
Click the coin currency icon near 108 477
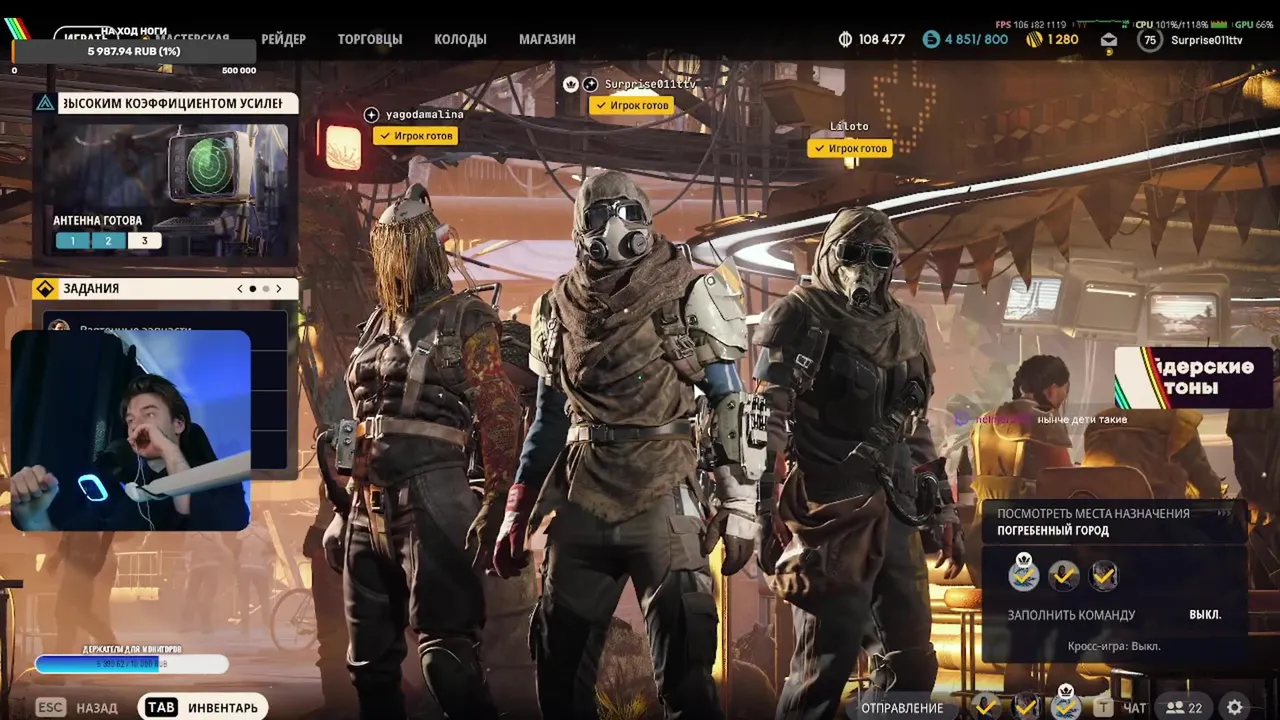click(845, 40)
